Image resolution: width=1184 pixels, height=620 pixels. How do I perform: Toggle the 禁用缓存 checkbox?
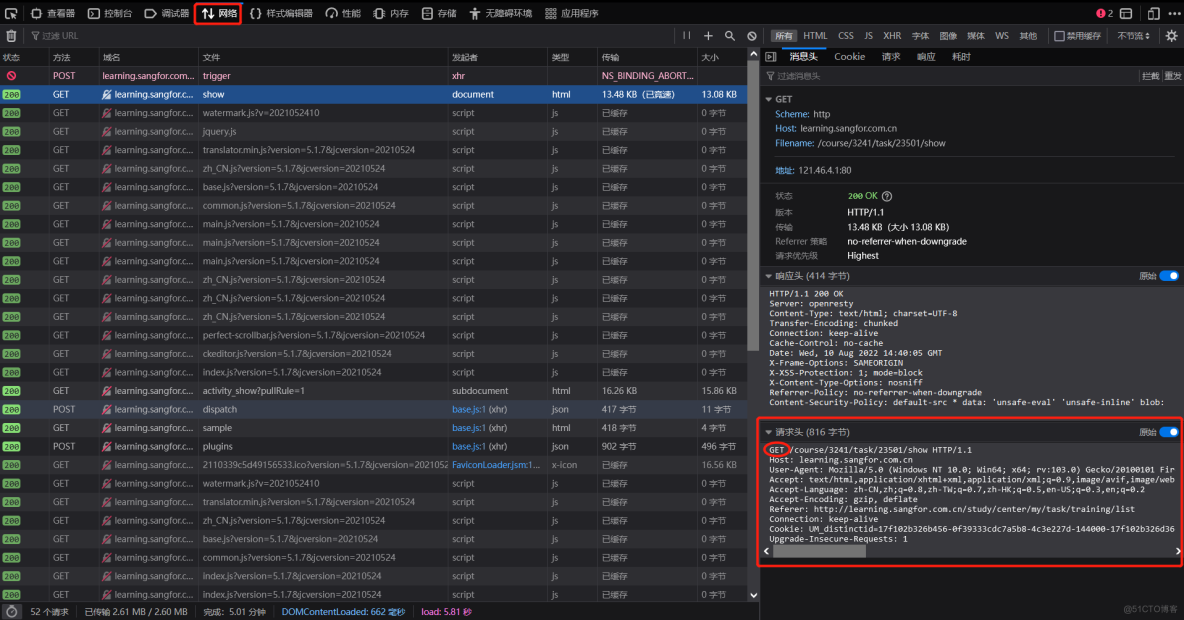tap(1060, 36)
